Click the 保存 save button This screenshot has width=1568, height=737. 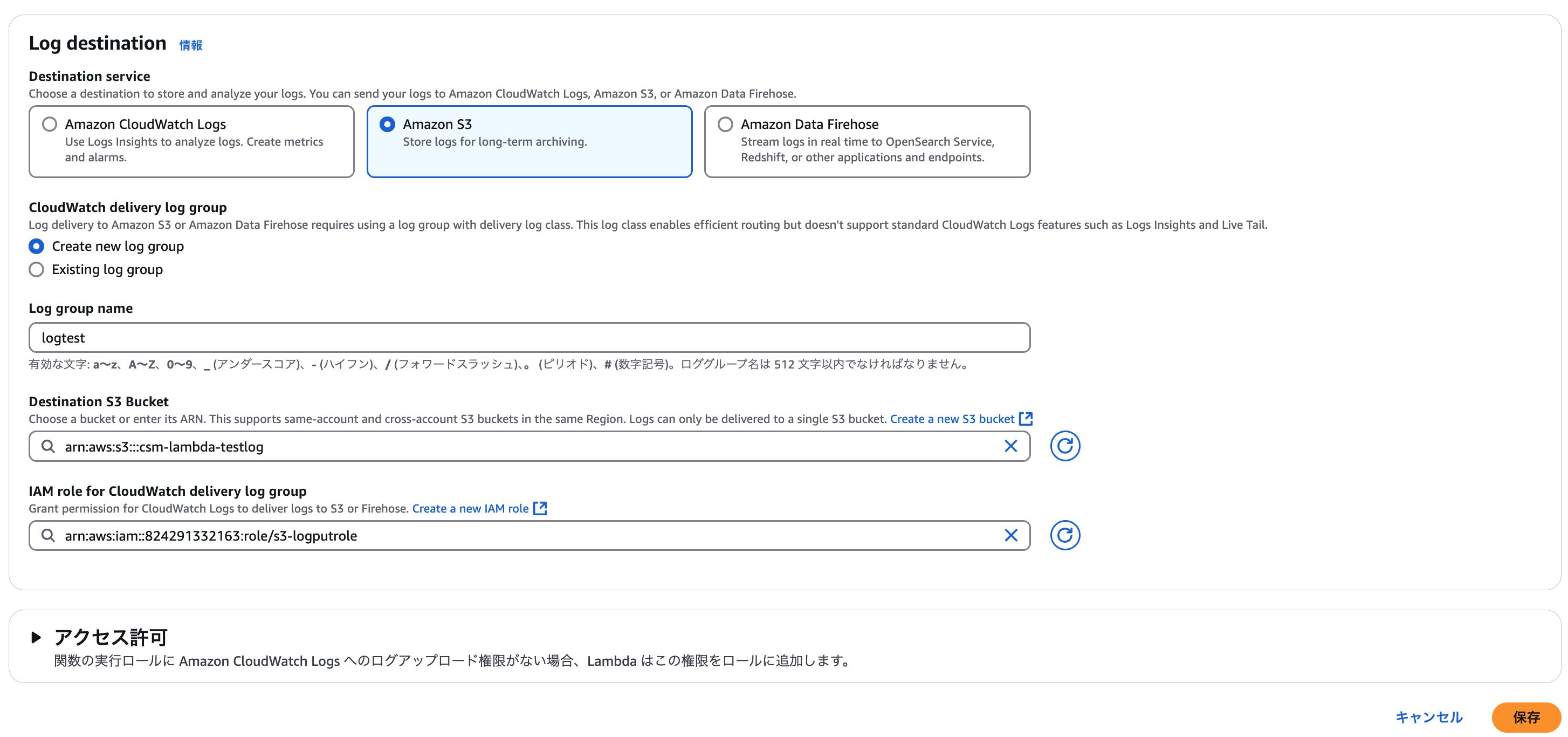click(x=1526, y=717)
